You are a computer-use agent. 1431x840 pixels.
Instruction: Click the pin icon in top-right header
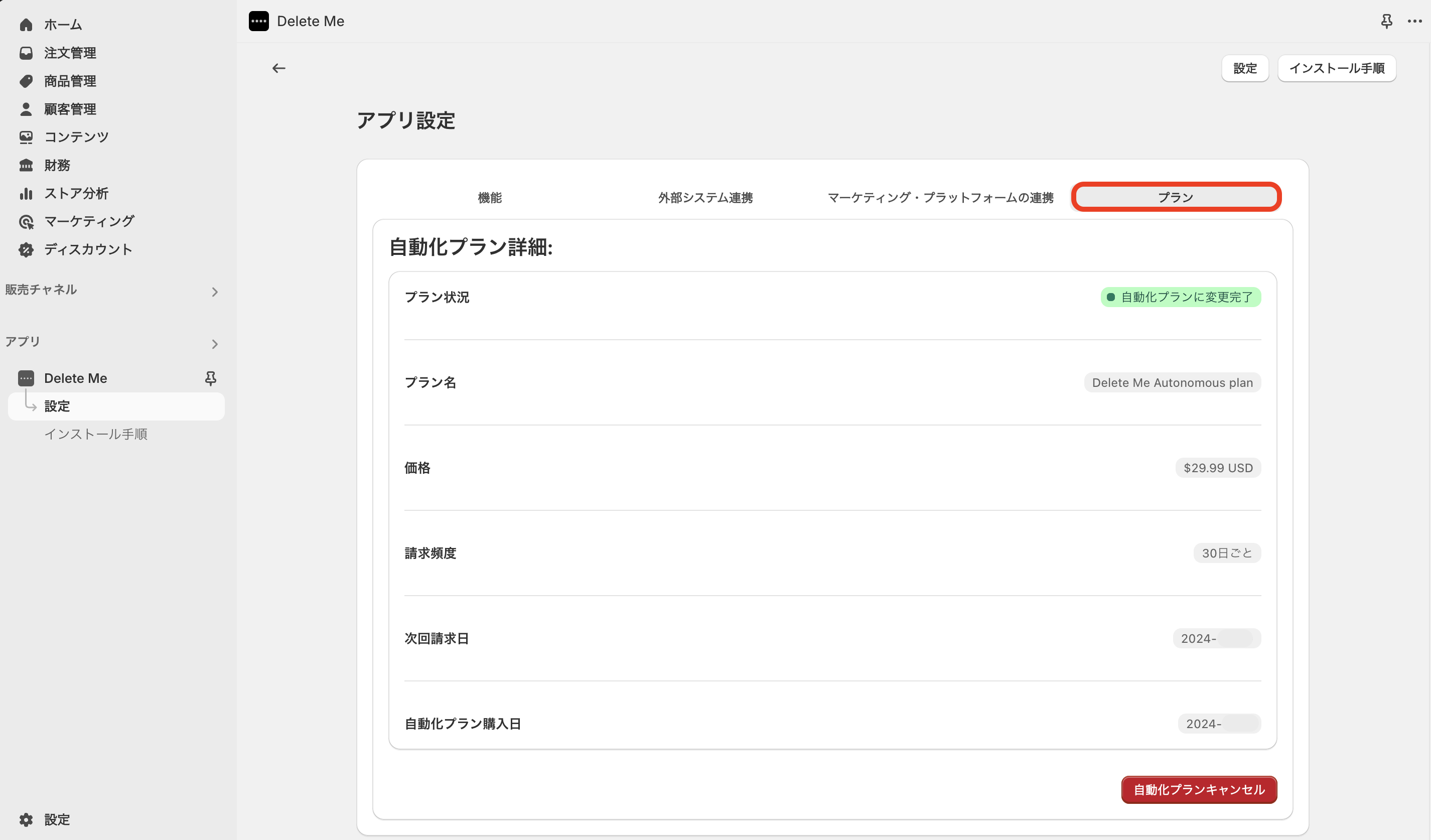(x=1387, y=21)
